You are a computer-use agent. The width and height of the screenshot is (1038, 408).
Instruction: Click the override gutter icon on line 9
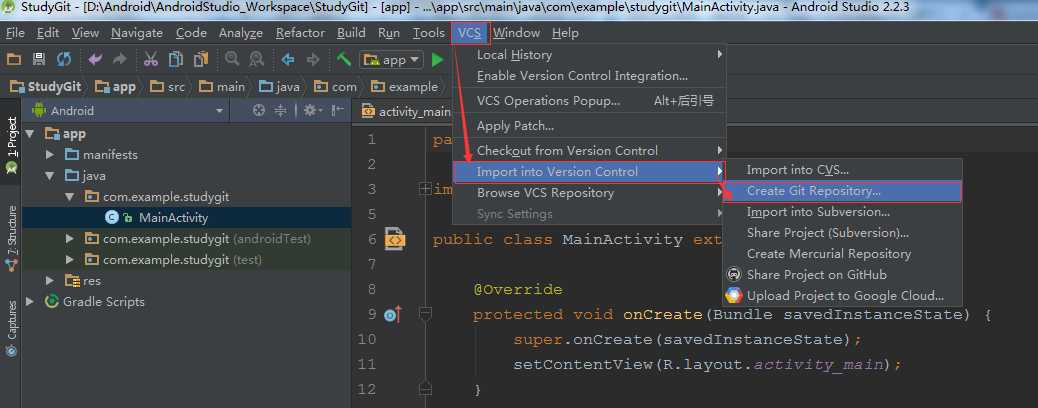click(x=393, y=315)
